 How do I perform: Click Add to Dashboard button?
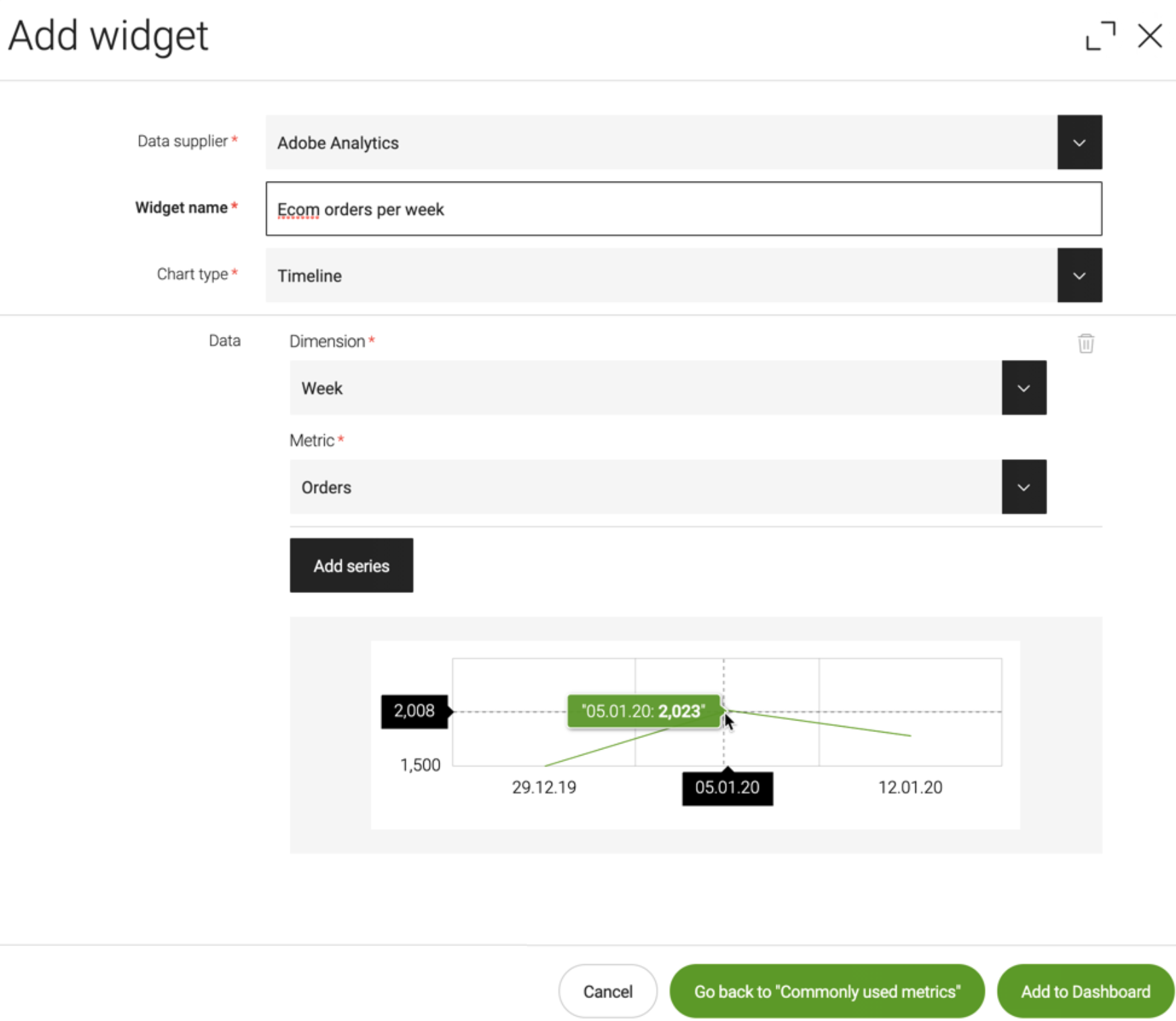pyautogui.click(x=1086, y=991)
